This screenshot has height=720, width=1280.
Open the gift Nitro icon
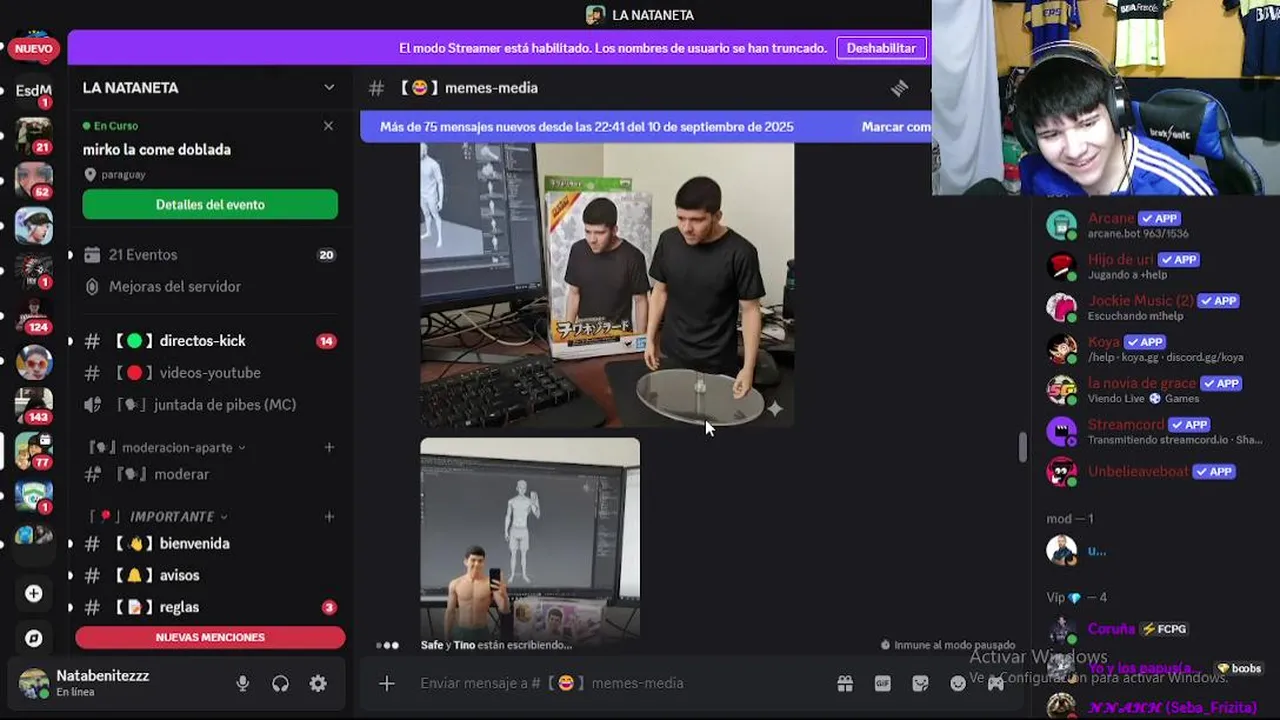click(845, 683)
